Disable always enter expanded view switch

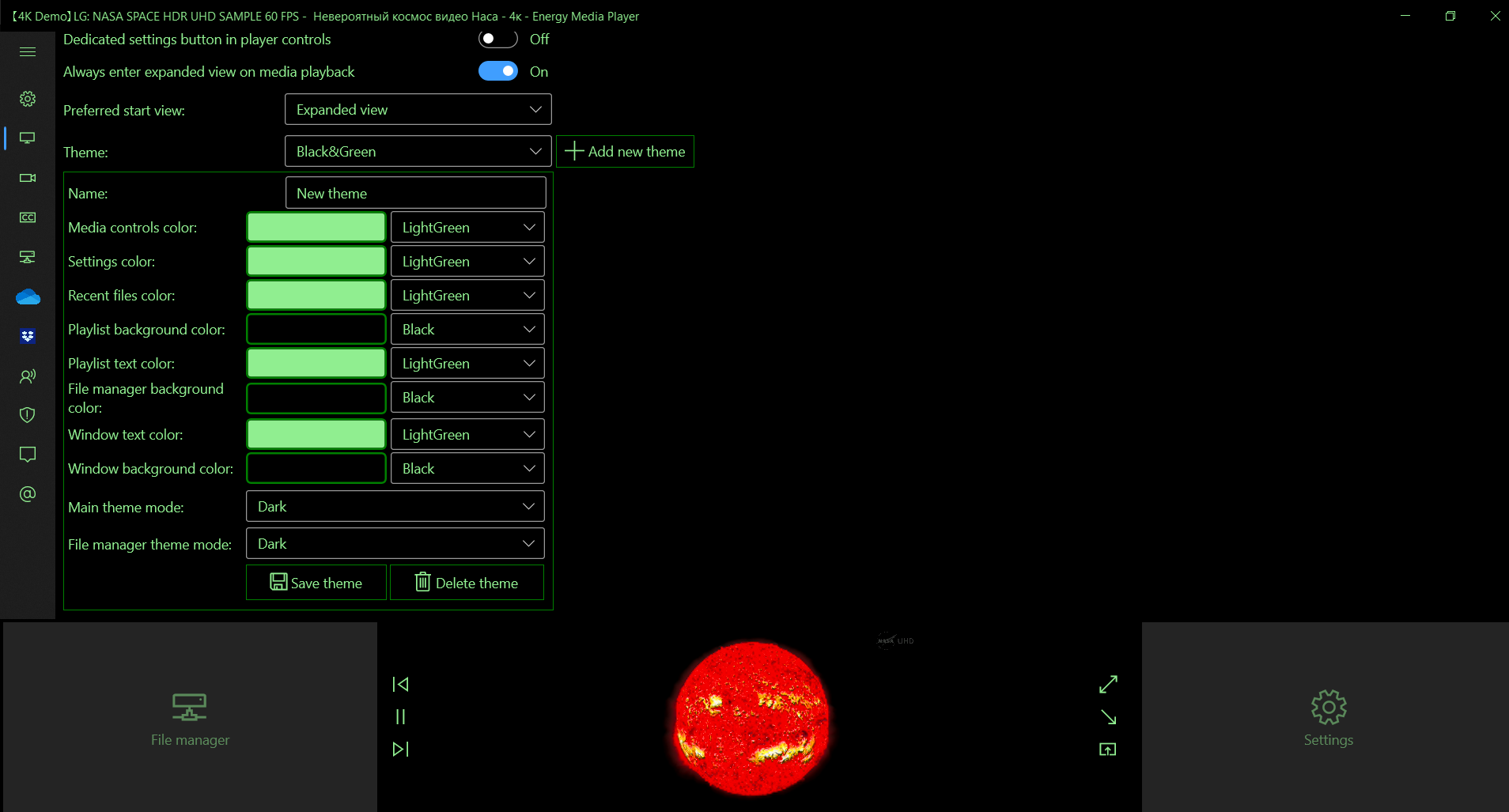click(x=498, y=71)
